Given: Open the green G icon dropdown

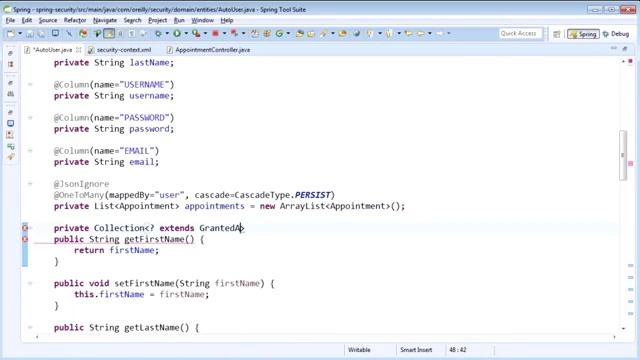Looking at the screenshot, I should click(288, 34).
